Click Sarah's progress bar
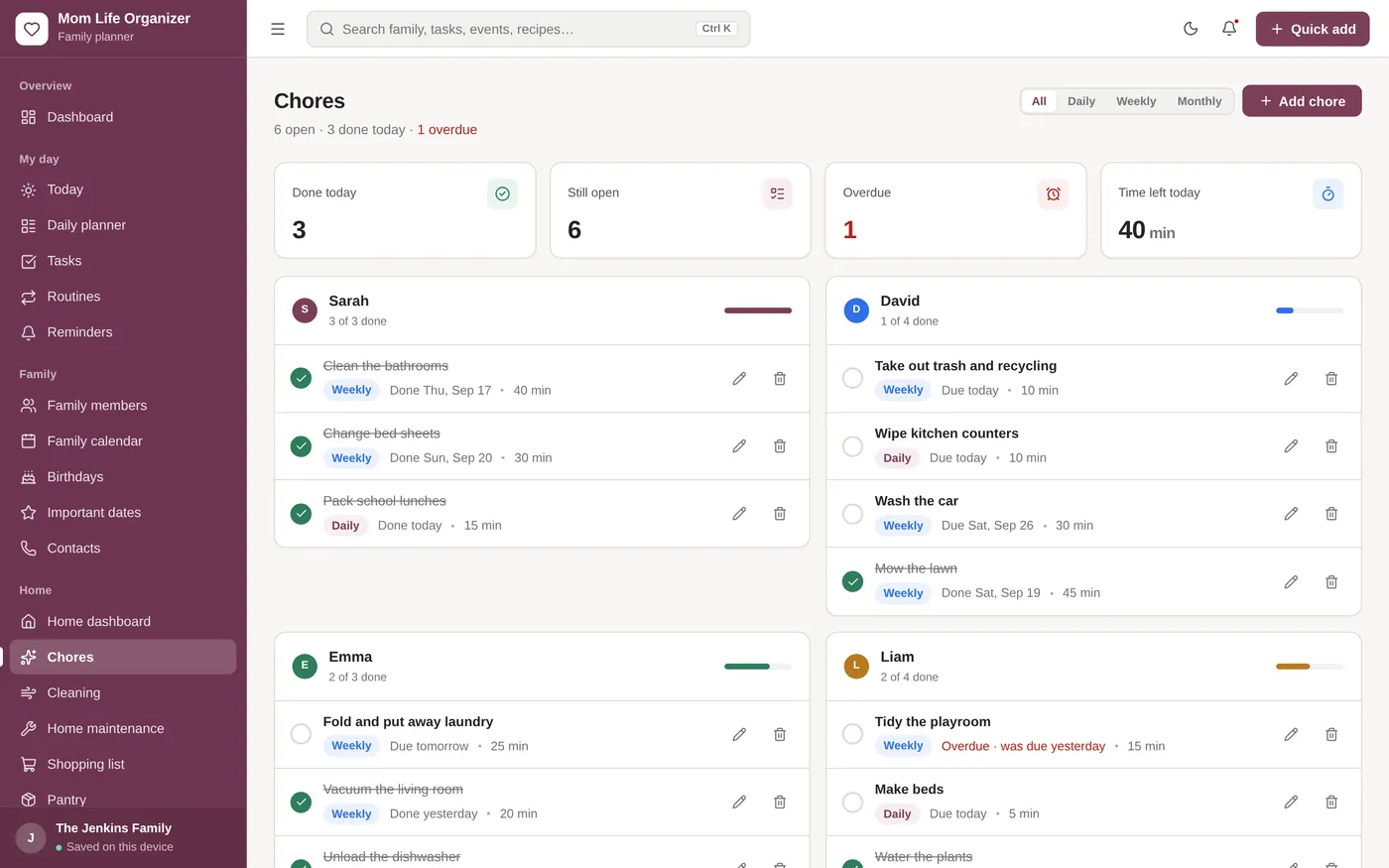 point(758,310)
